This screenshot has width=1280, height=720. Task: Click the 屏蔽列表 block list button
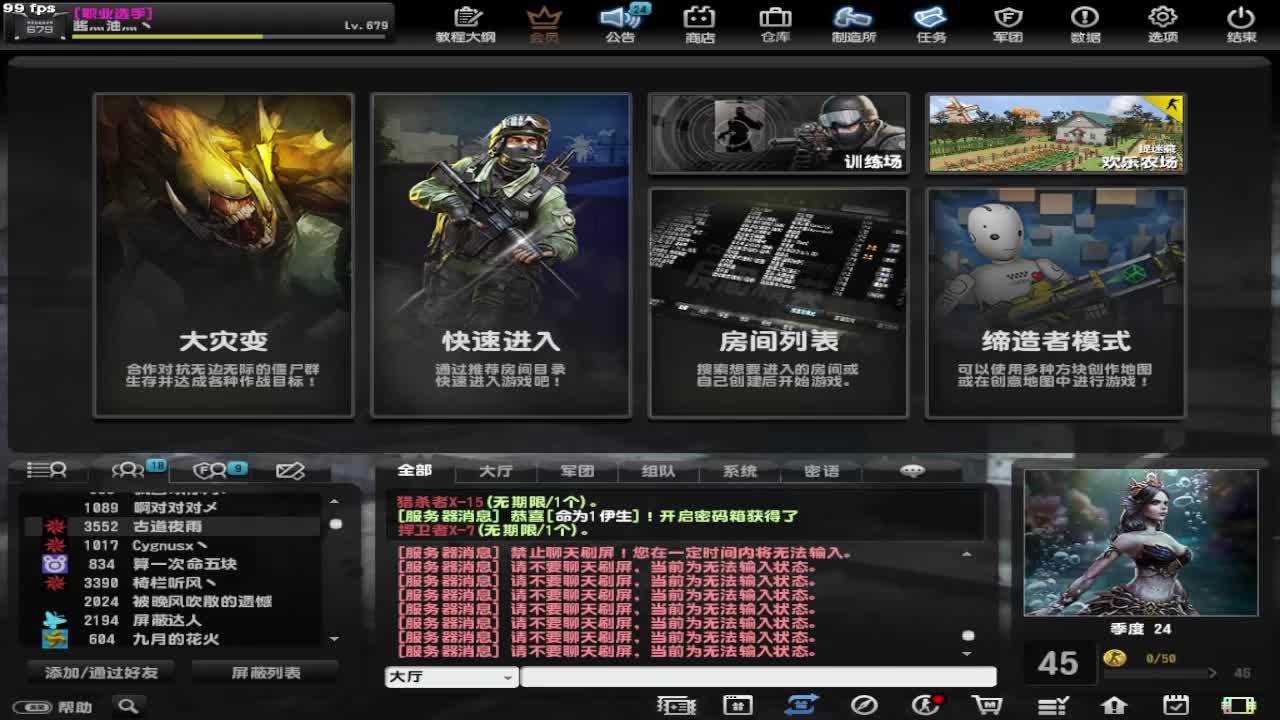tap(265, 673)
